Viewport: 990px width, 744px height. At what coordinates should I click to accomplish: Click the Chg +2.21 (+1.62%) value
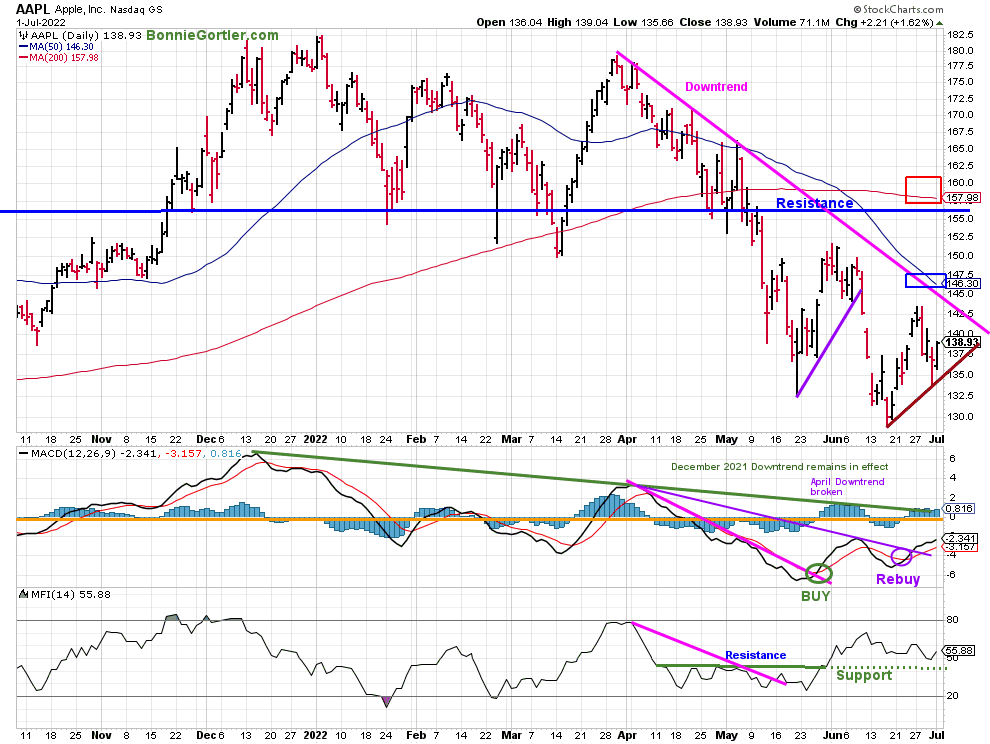click(x=884, y=22)
